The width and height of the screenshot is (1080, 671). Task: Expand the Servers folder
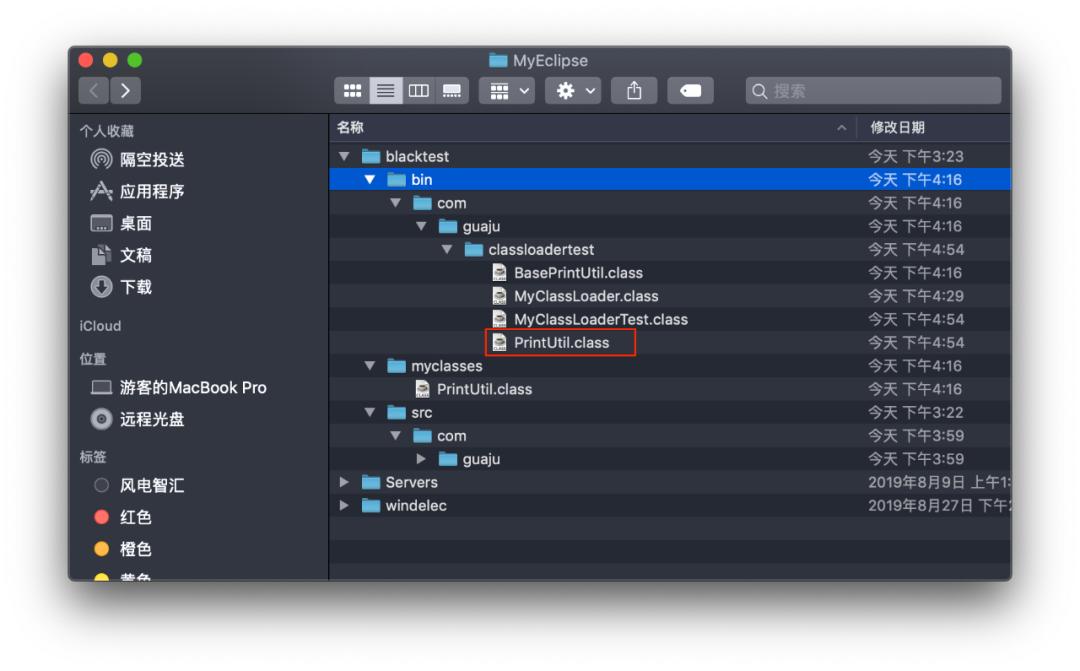point(344,482)
